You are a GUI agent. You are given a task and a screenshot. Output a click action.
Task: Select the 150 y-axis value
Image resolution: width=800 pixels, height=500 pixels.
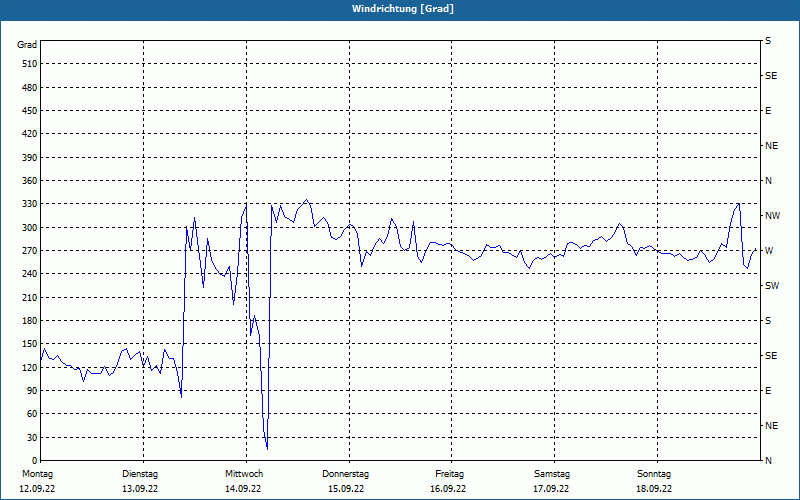click(30, 344)
